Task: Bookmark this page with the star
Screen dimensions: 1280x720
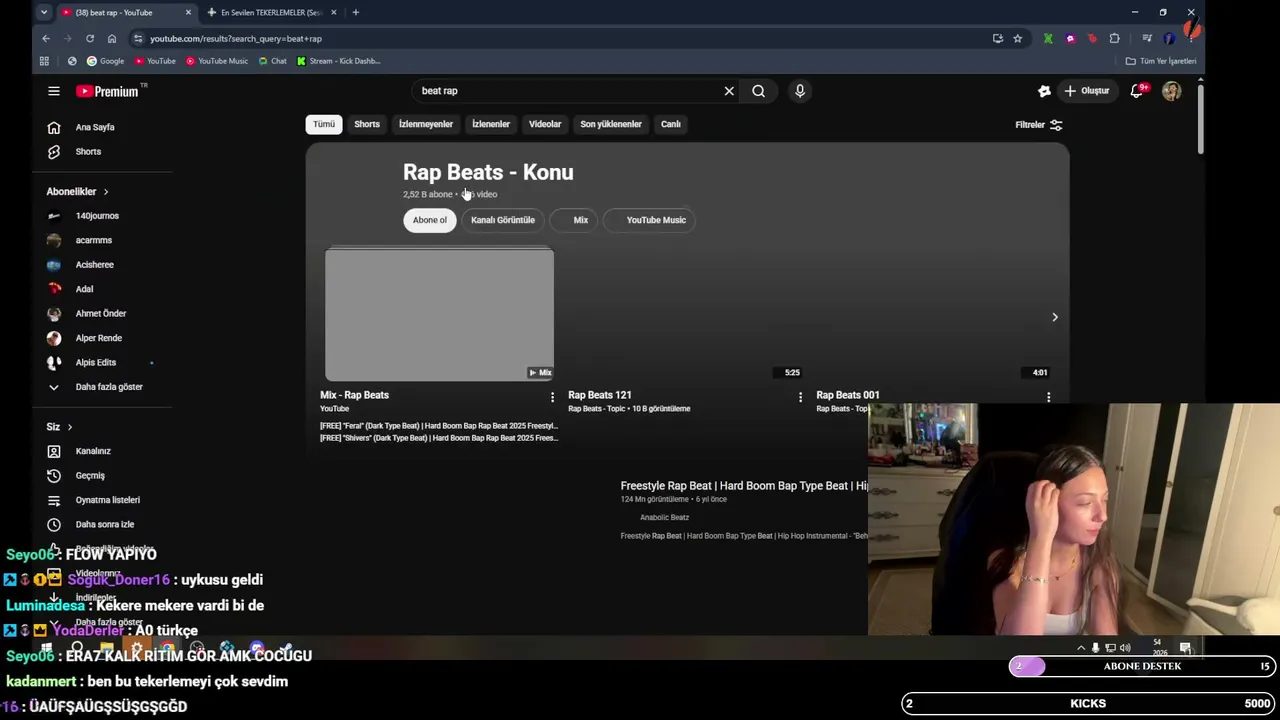Action: click(x=1018, y=38)
